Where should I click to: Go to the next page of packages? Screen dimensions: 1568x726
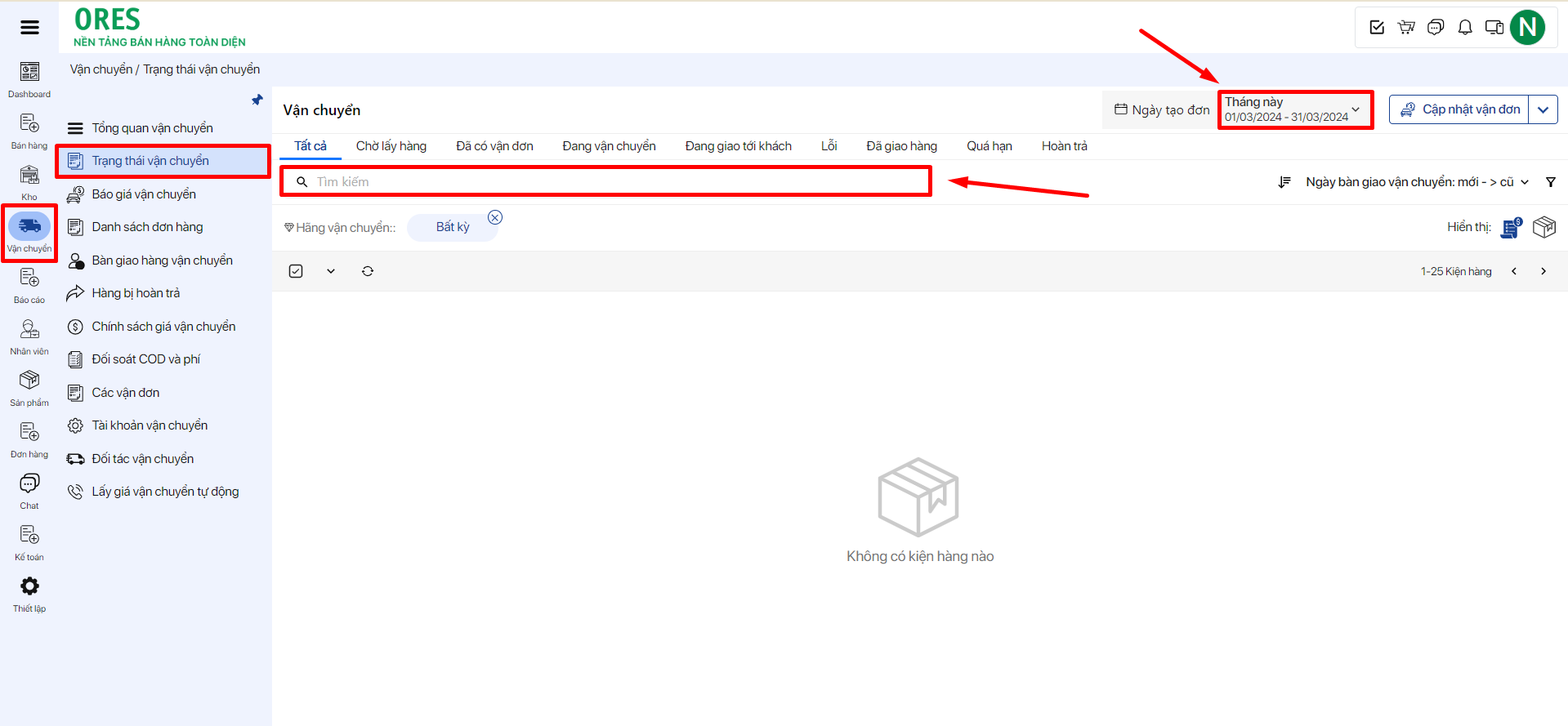pyautogui.click(x=1543, y=271)
